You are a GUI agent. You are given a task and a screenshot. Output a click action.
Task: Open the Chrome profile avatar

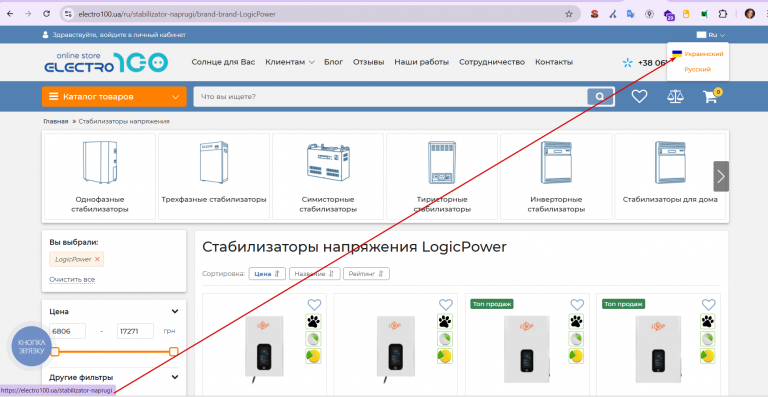click(x=750, y=14)
